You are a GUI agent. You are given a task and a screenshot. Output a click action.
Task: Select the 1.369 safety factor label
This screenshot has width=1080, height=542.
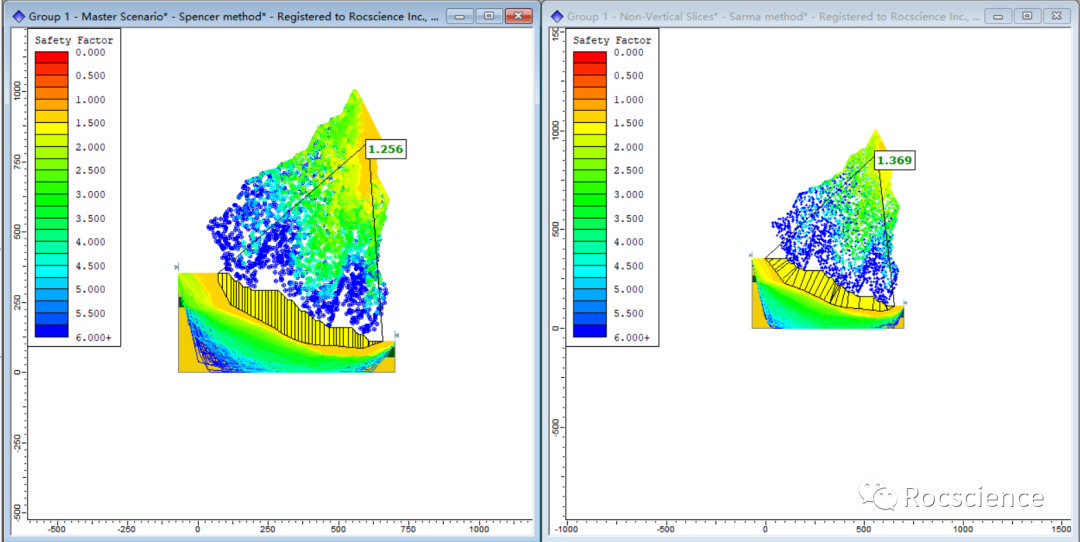893,160
